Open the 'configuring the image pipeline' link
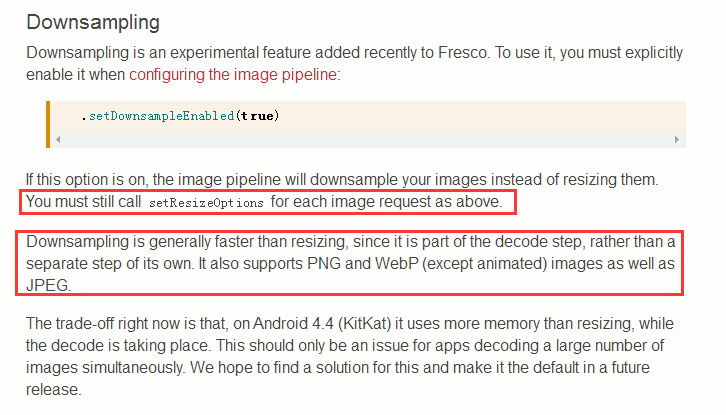The height and width of the screenshot is (415, 726). 233,75
